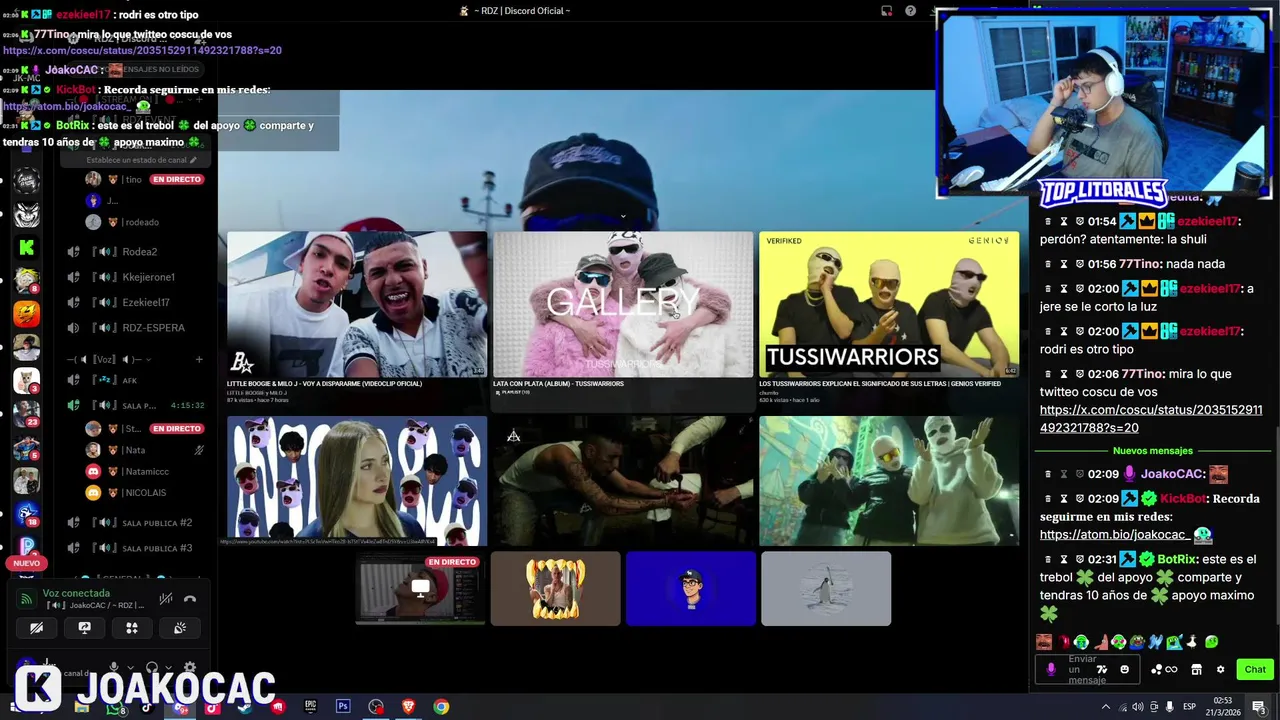Open Chrome from the taskbar
This screenshot has height=720, width=1280.
(x=441, y=707)
